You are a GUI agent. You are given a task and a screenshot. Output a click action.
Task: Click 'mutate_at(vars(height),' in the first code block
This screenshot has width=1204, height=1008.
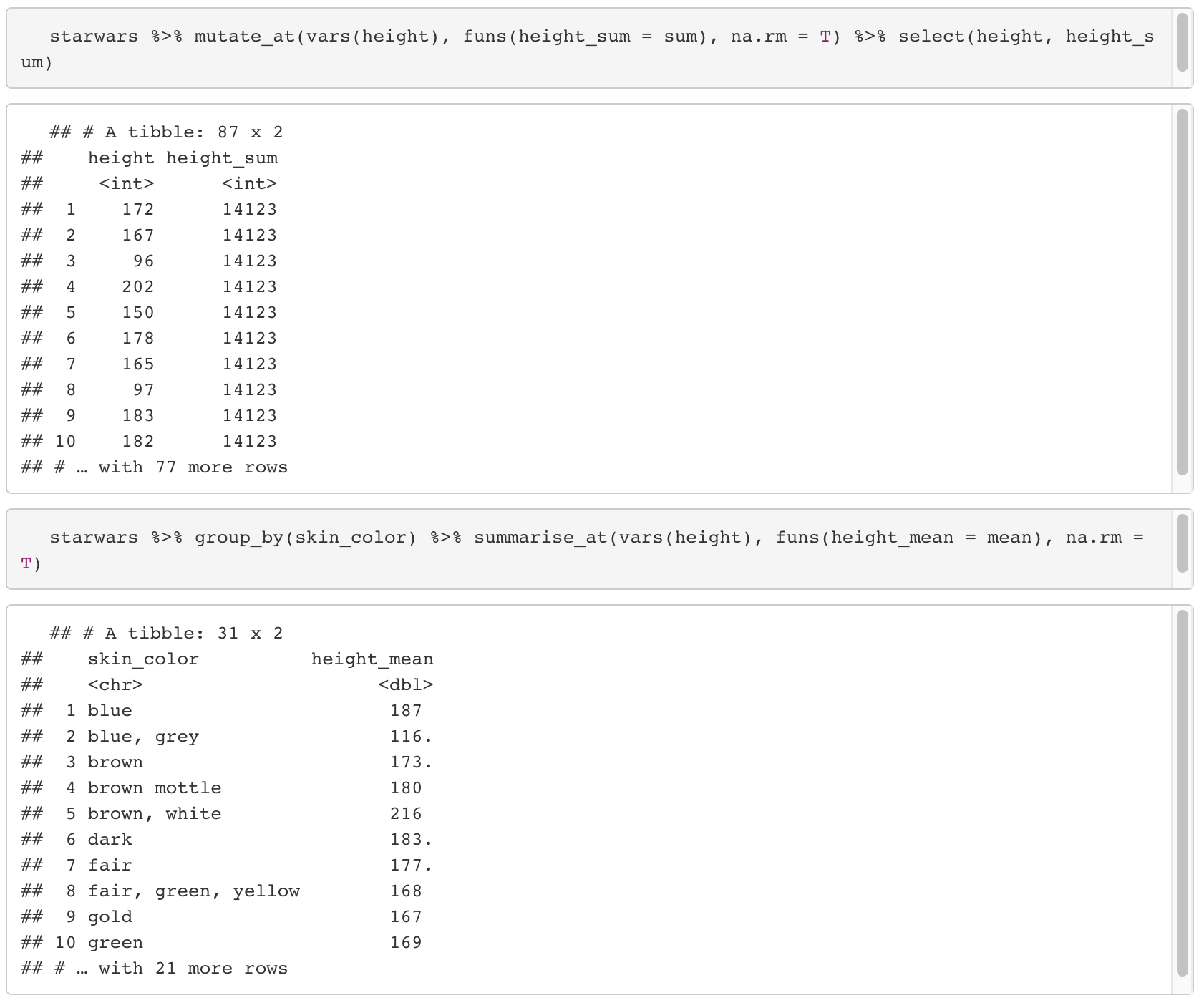323,37
